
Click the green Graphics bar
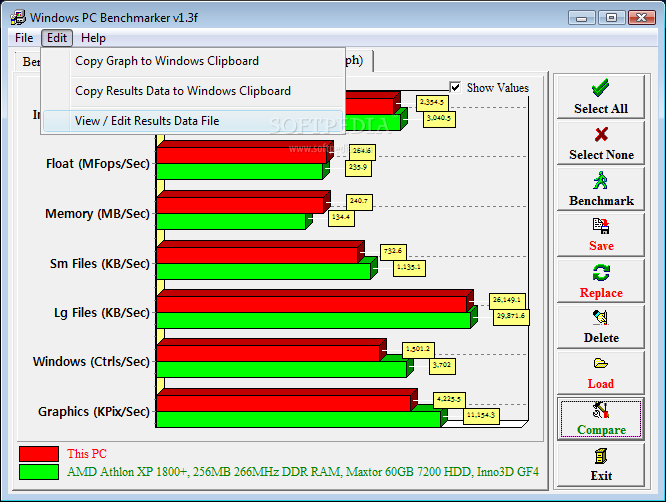click(x=299, y=419)
